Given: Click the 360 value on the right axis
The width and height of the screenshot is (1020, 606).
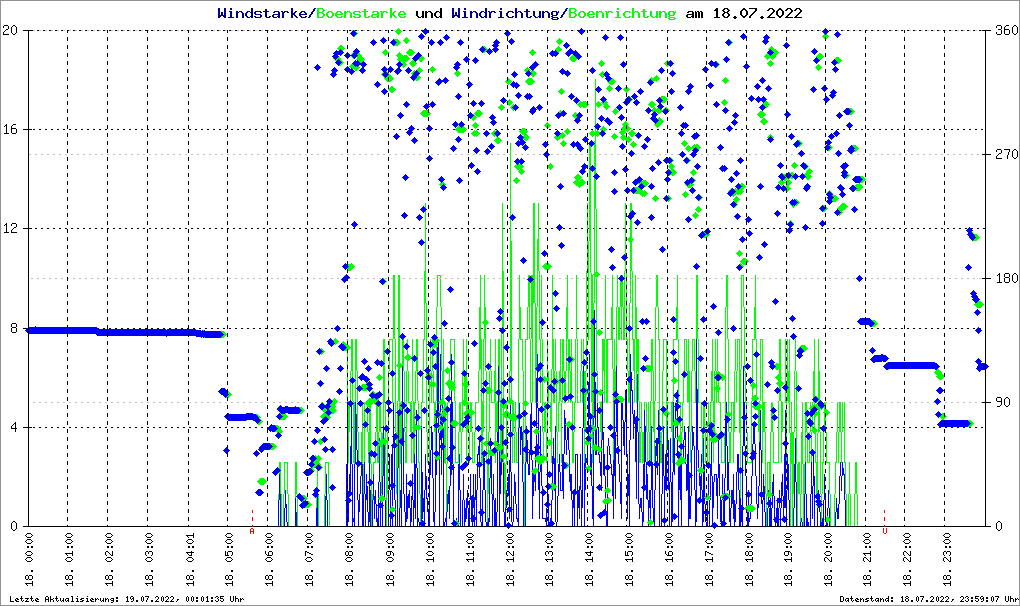Looking at the screenshot, I should tap(1005, 31).
